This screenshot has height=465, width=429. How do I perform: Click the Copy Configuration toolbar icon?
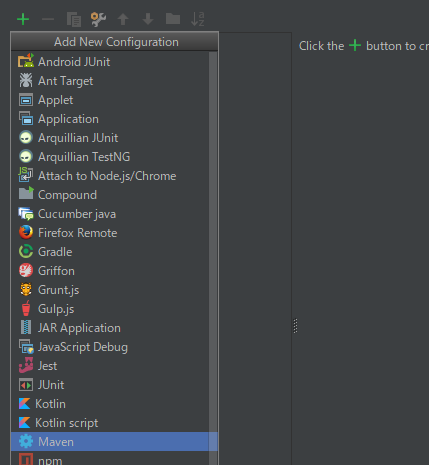74,19
